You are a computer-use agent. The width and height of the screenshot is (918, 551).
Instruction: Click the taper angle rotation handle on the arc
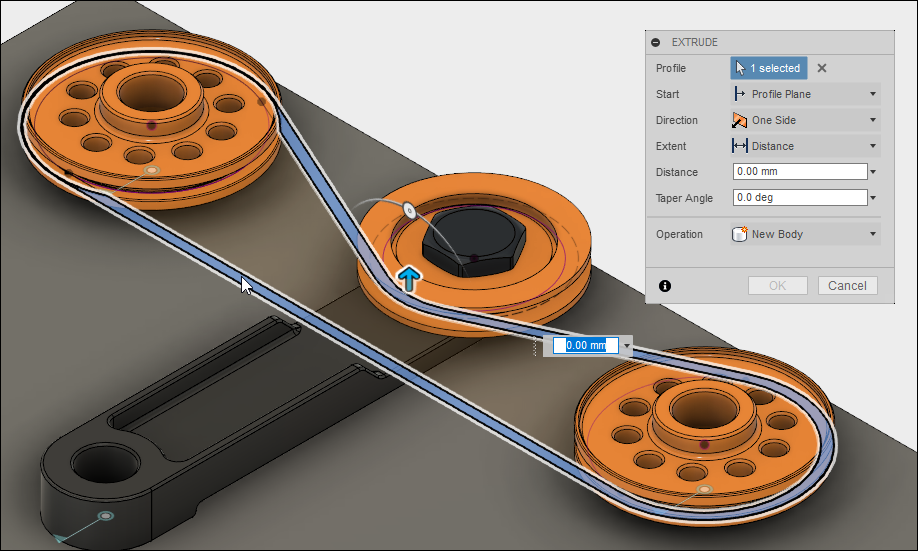[x=409, y=210]
